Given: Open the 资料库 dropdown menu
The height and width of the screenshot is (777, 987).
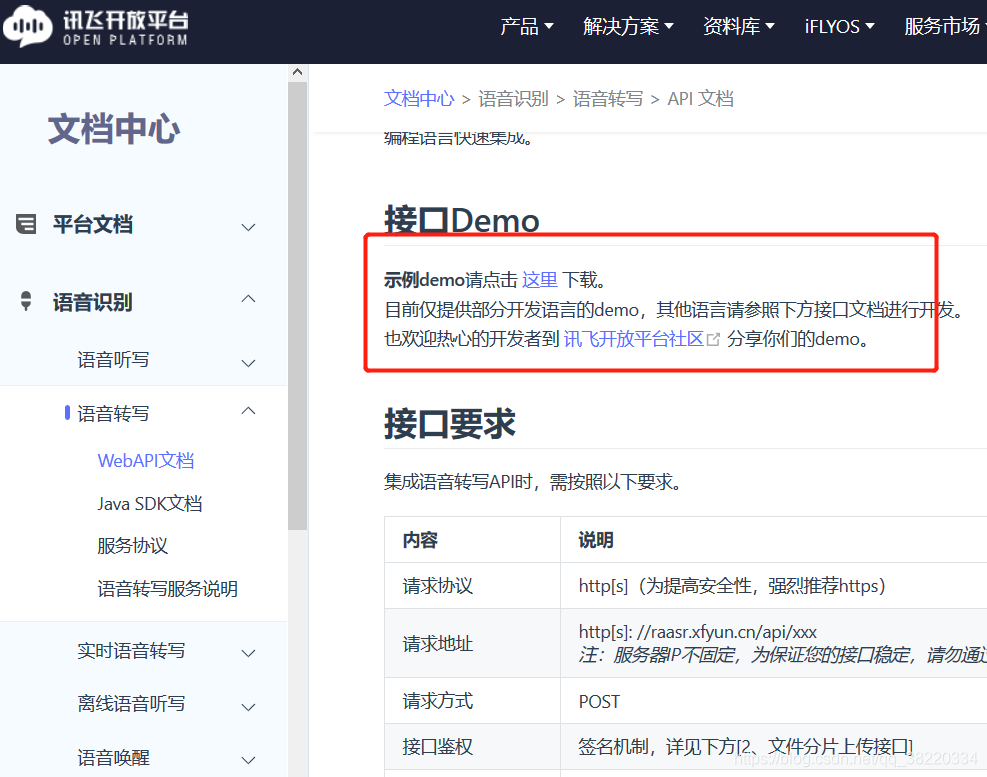Looking at the screenshot, I should click(738, 26).
